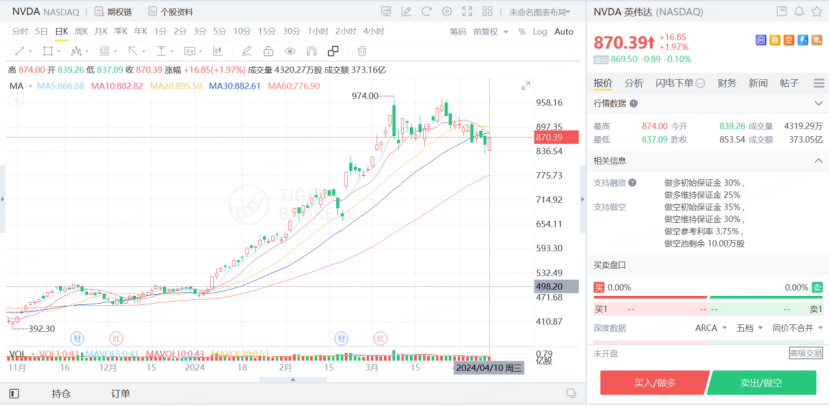The width and height of the screenshot is (829, 407).
Task: Toggle drawings visibility eye icon
Action: click(290, 51)
